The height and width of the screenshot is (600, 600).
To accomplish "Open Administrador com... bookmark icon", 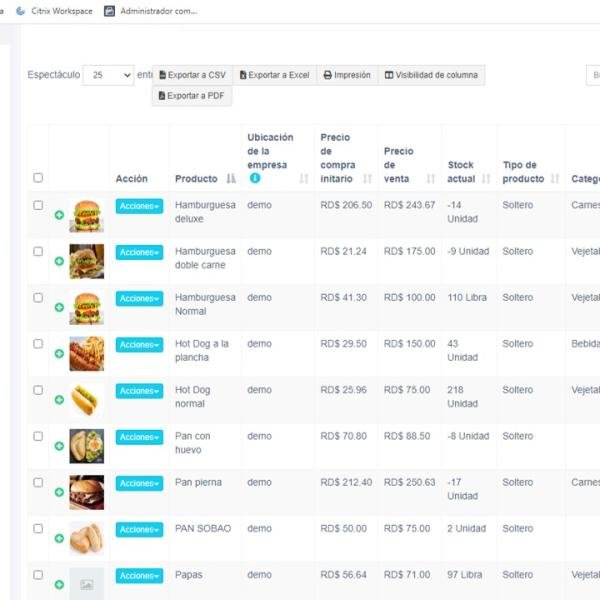I will click(109, 11).
